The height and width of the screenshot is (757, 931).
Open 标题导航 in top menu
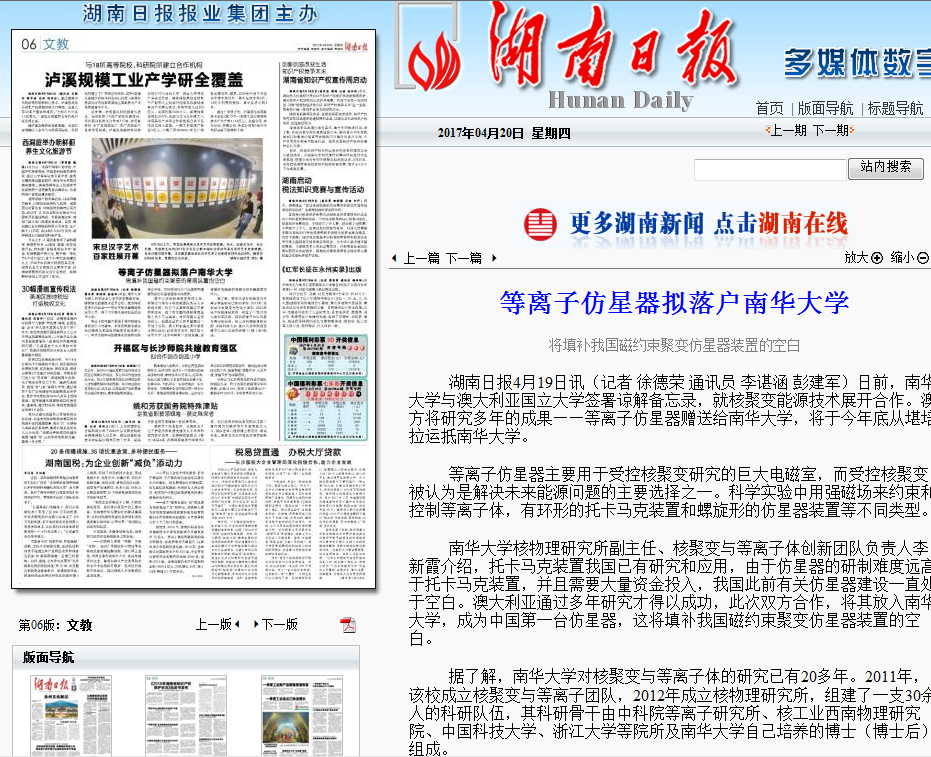point(895,108)
